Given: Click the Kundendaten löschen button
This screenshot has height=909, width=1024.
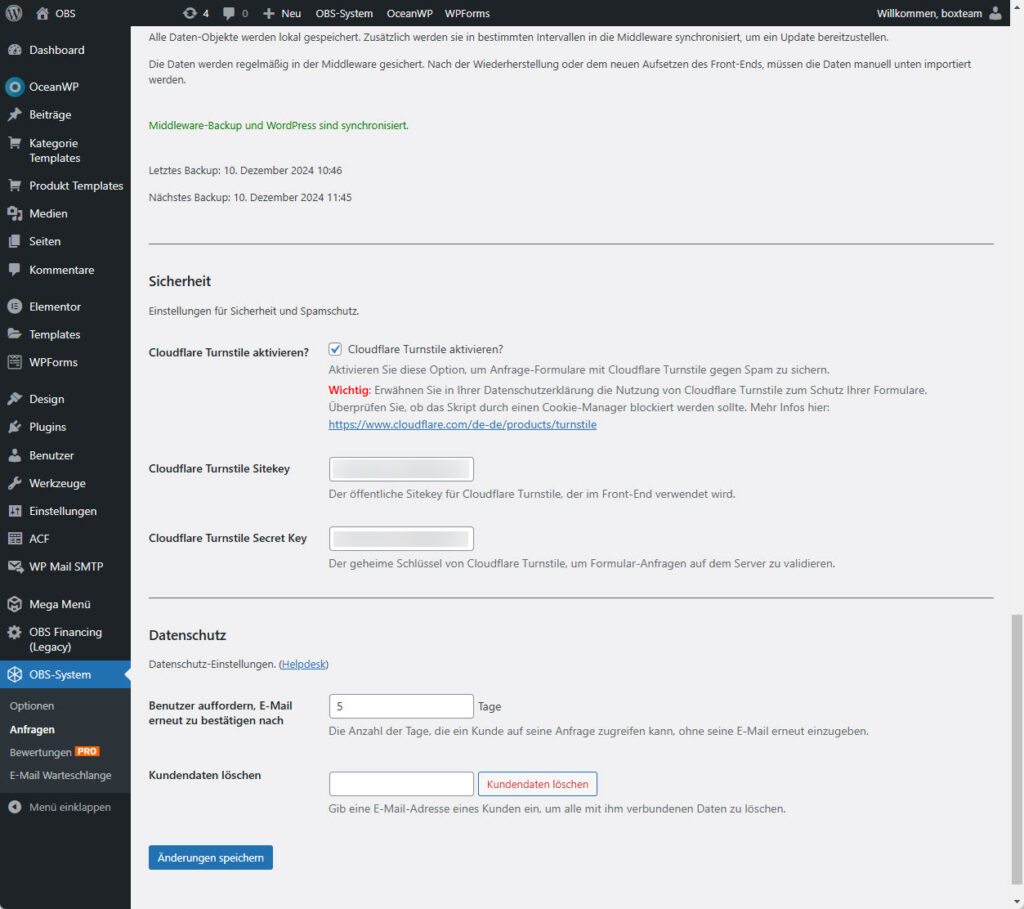Looking at the screenshot, I should (x=537, y=784).
